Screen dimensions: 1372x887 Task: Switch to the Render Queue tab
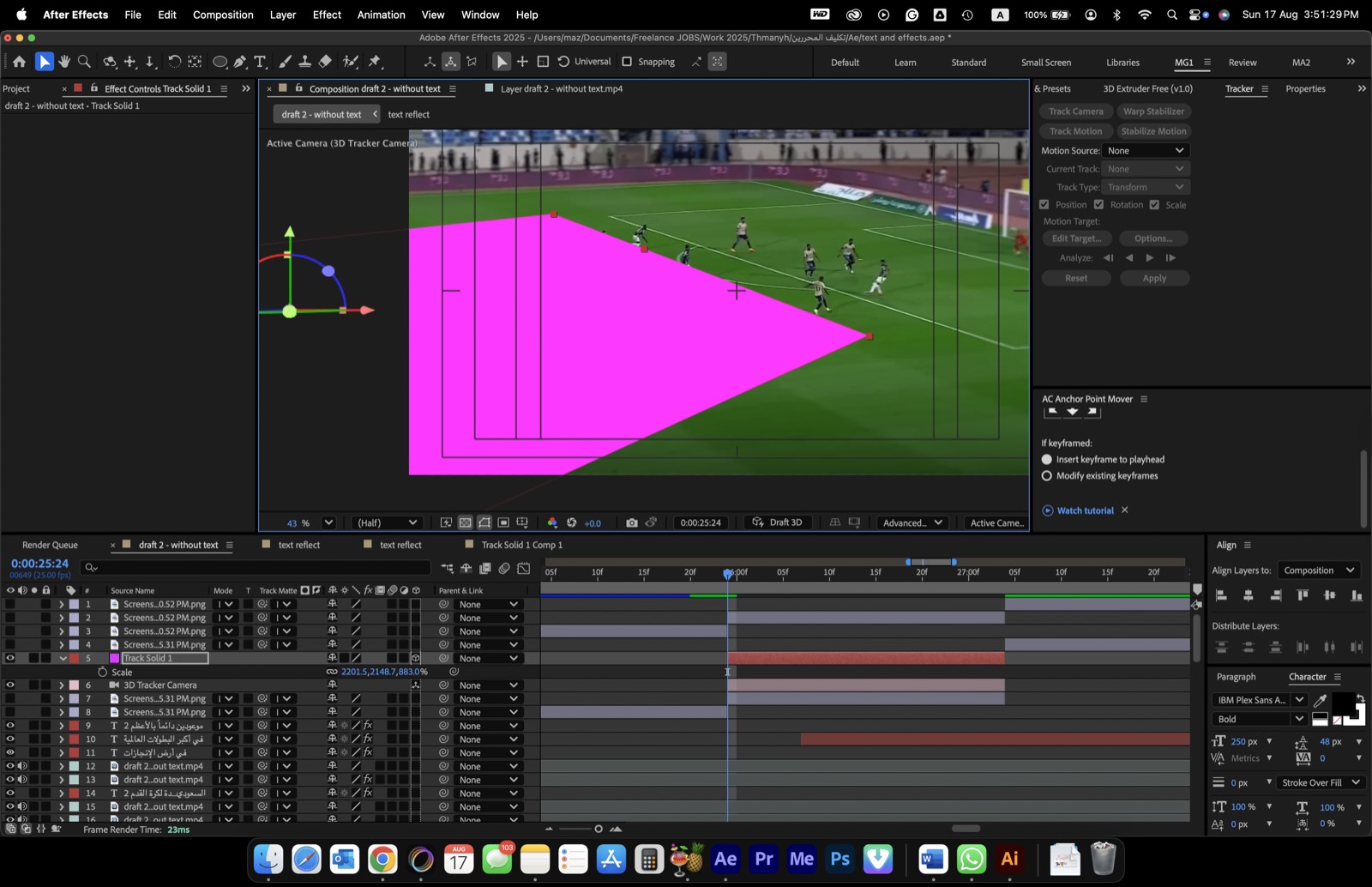click(50, 545)
